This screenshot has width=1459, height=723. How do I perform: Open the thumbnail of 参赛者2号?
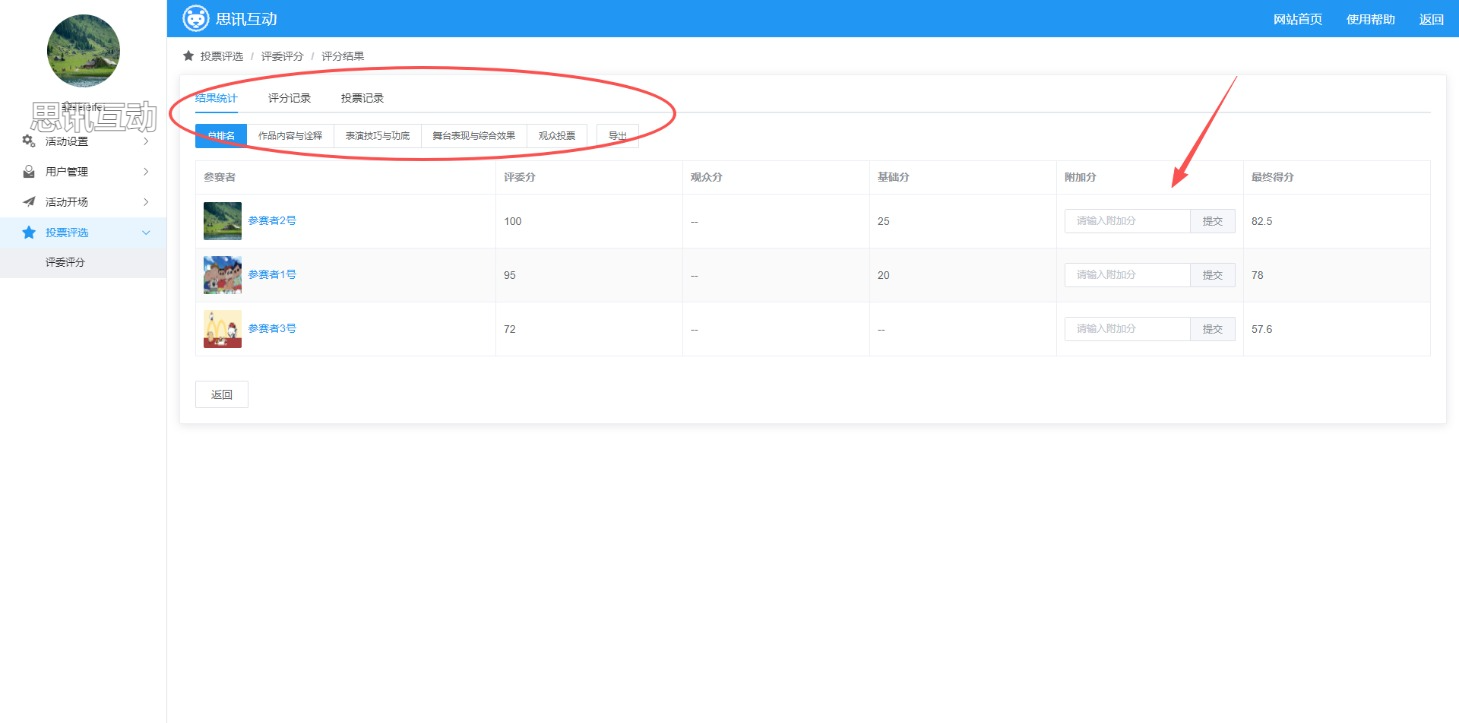(222, 221)
